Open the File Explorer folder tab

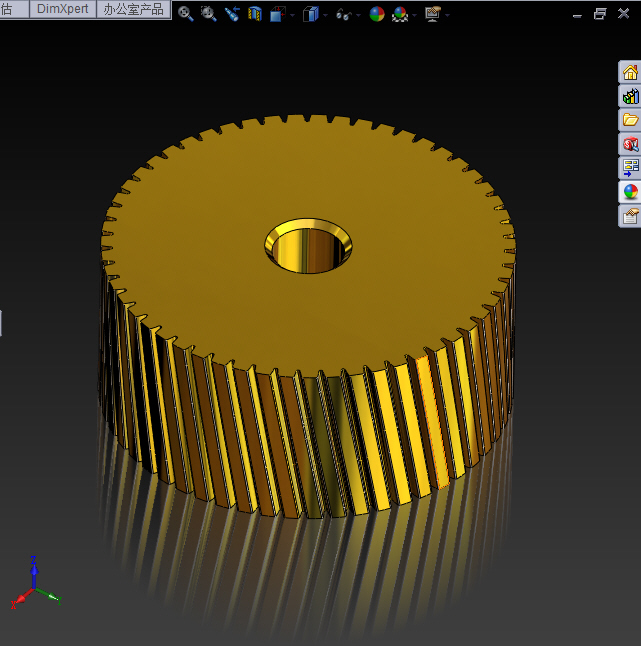tap(630, 120)
